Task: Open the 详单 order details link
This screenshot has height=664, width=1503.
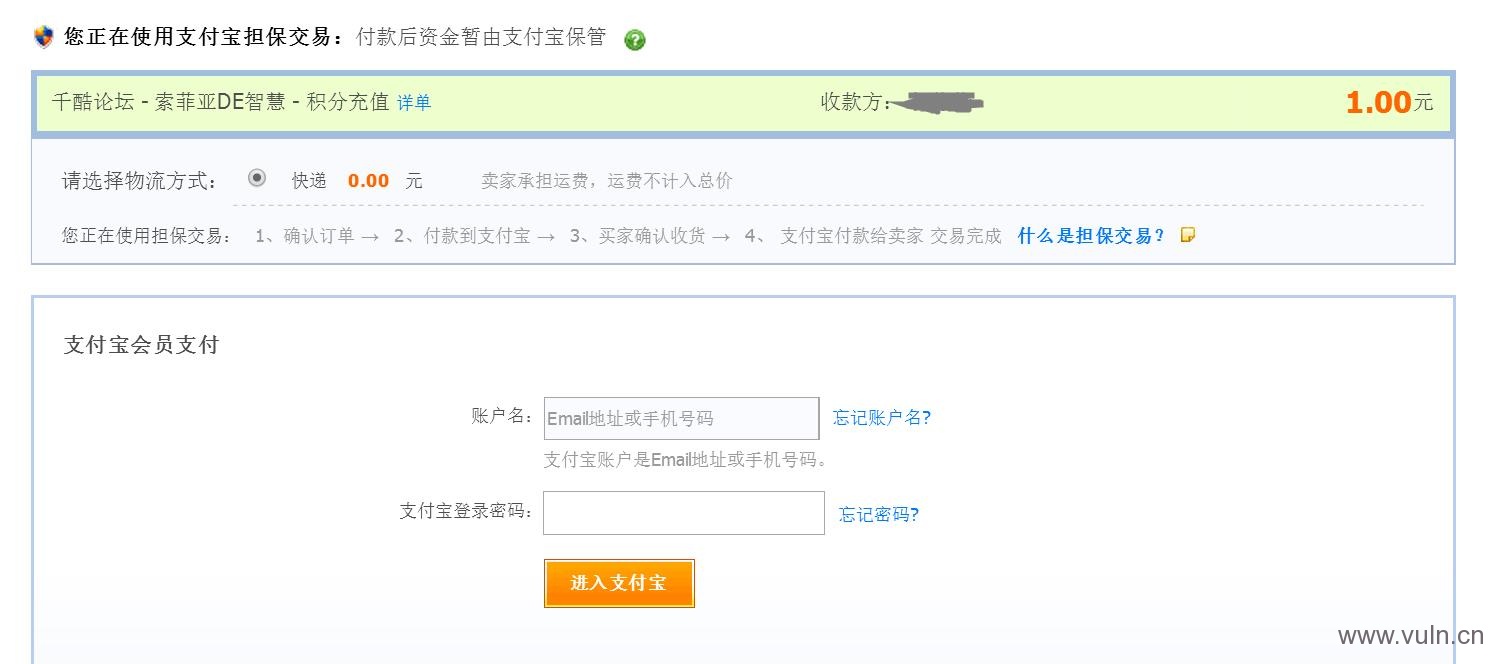Action: [x=414, y=102]
